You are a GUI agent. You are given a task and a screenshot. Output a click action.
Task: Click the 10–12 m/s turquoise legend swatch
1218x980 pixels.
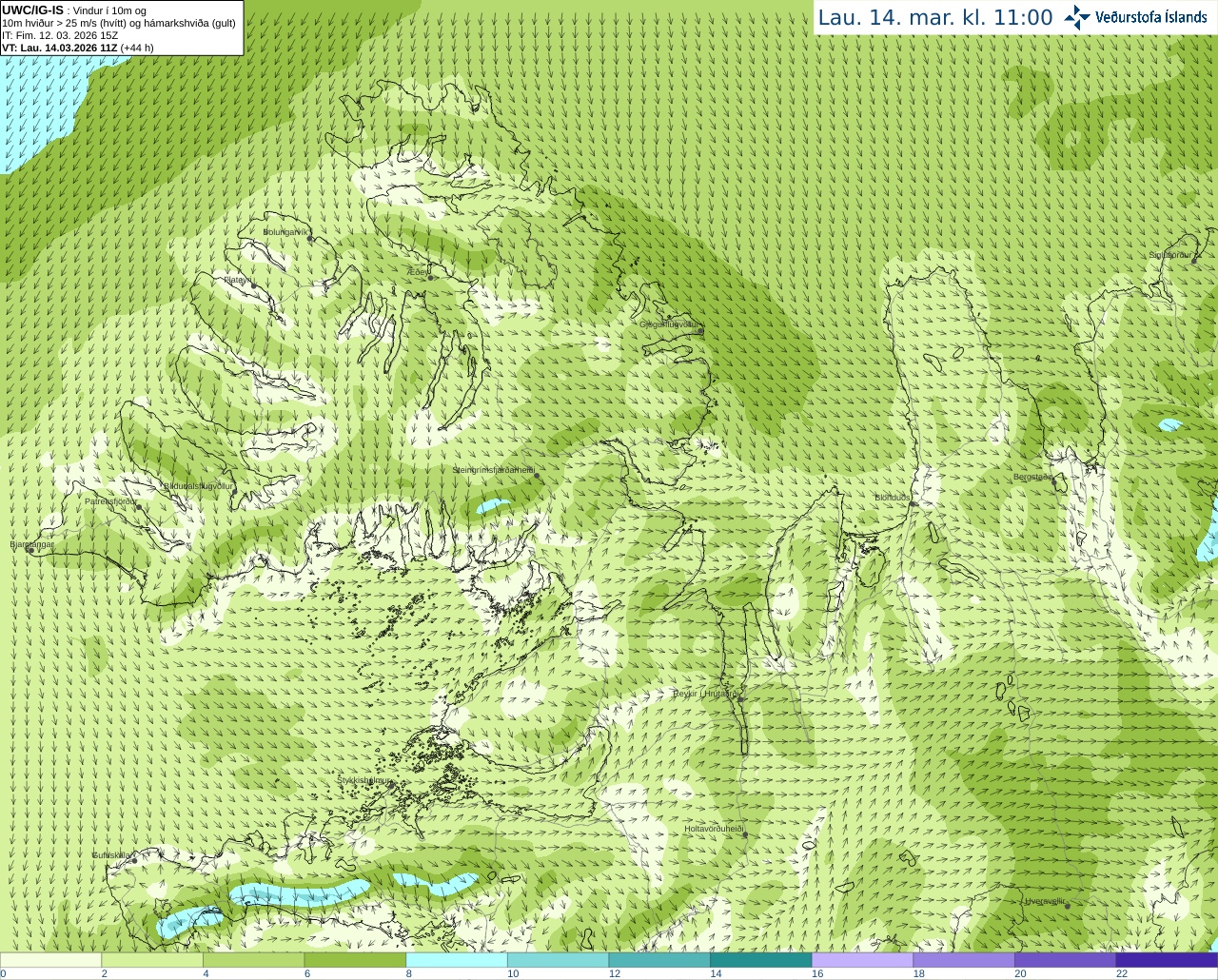[558, 960]
